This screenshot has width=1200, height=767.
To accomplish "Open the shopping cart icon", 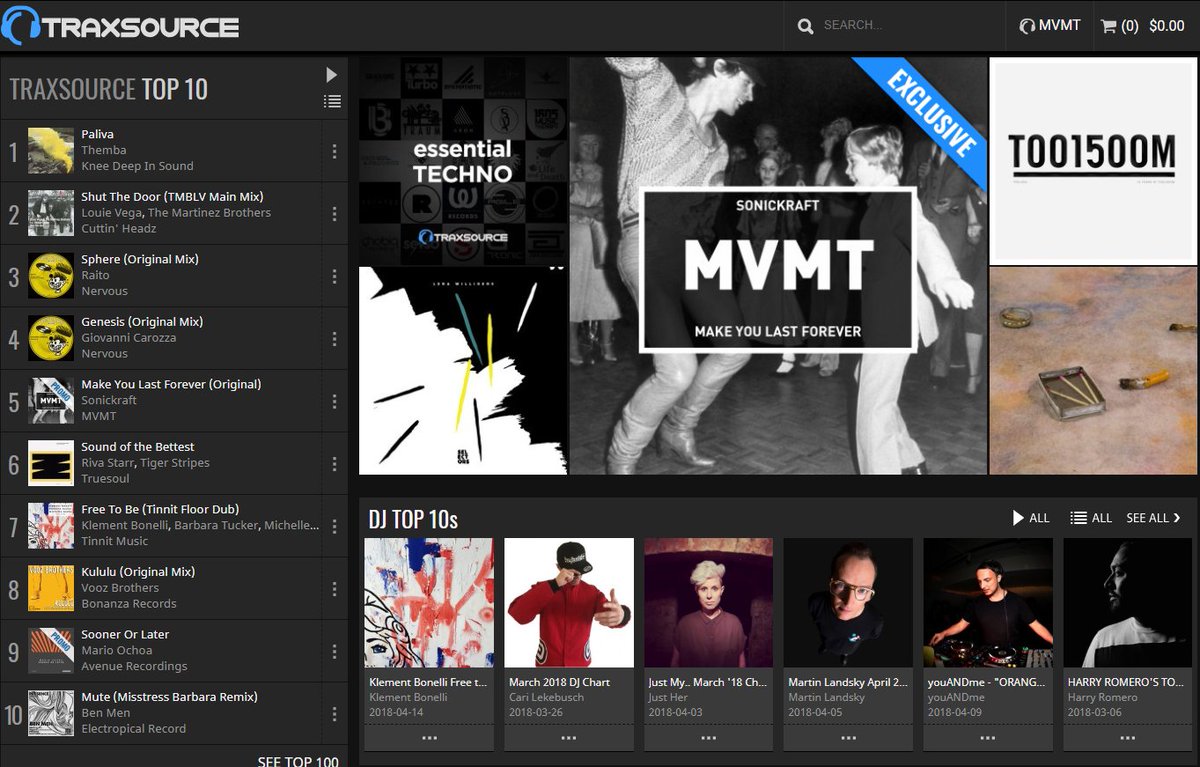I will (1108, 26).
